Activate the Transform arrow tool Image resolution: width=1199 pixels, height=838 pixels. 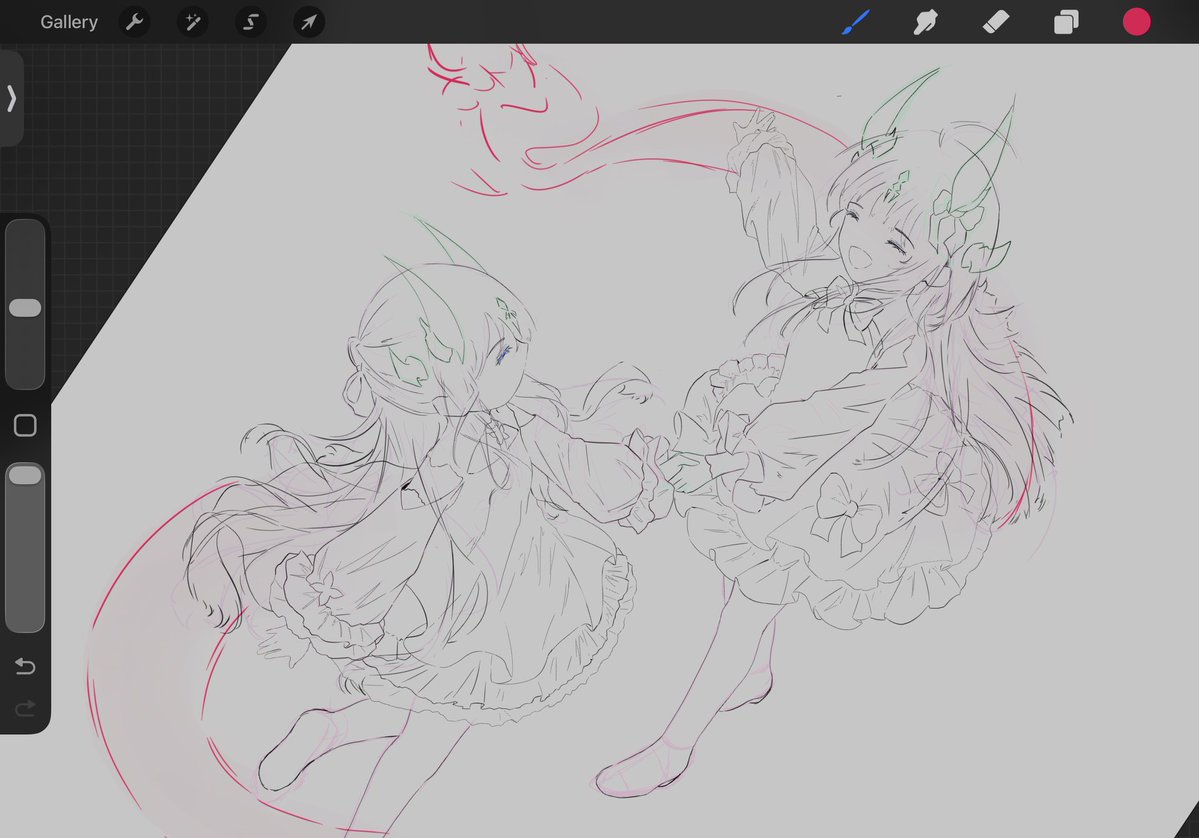tap(309, 22)
